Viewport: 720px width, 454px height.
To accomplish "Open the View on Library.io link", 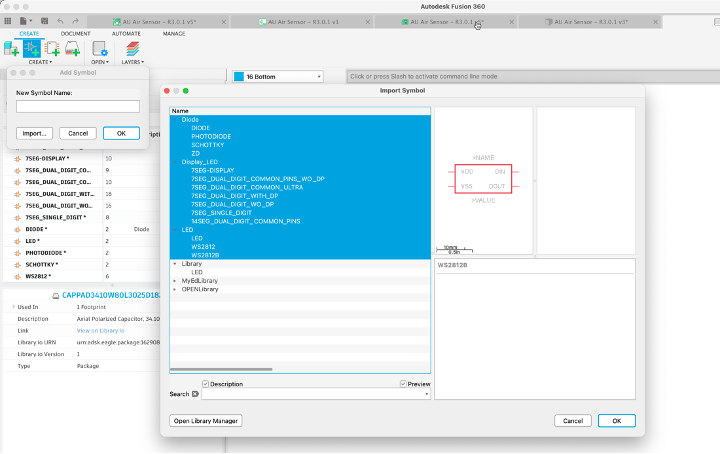I will coord(101,331).
